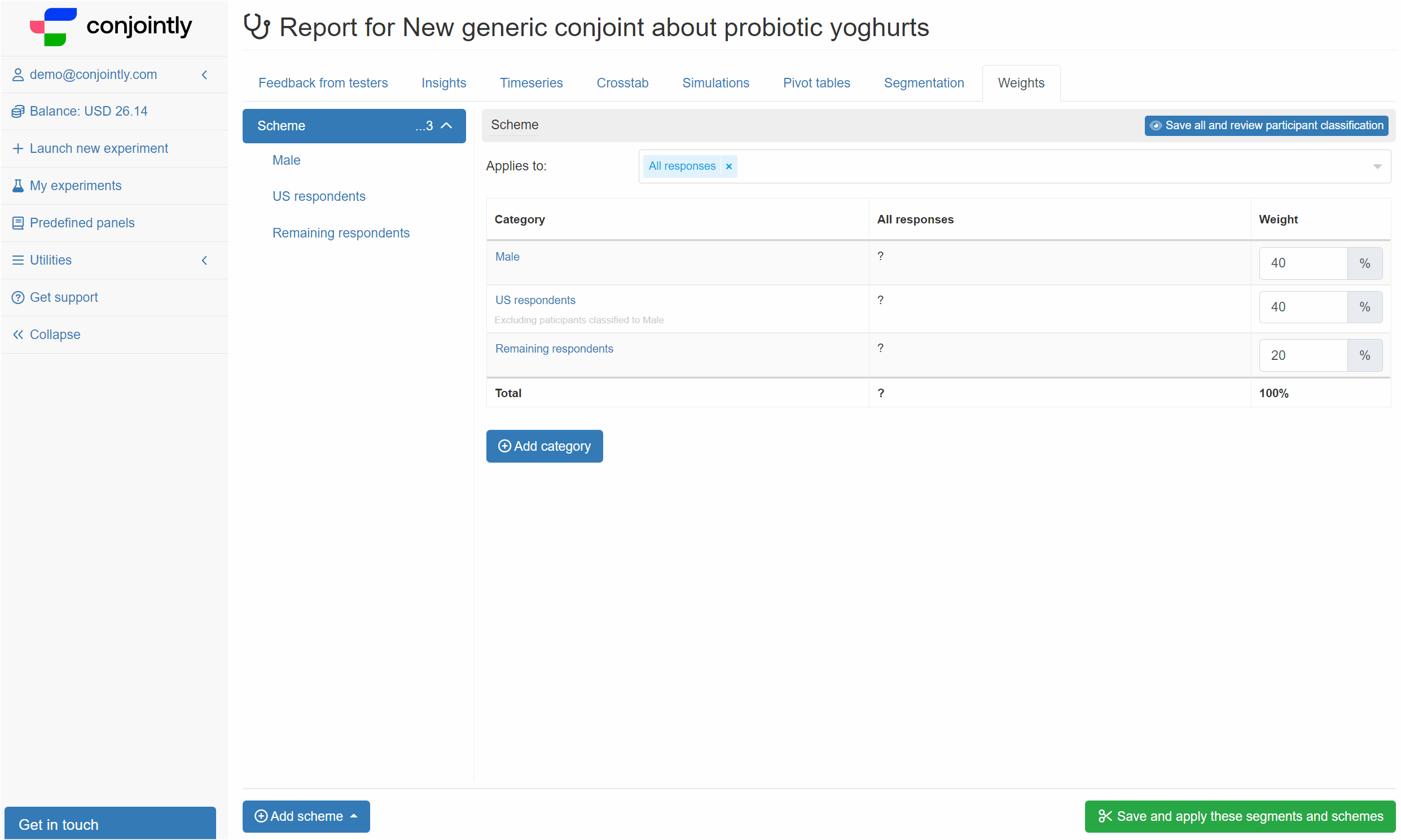Click the All responses filter tag close button
Screen dimensions: 1401x840
coord(730,165)
